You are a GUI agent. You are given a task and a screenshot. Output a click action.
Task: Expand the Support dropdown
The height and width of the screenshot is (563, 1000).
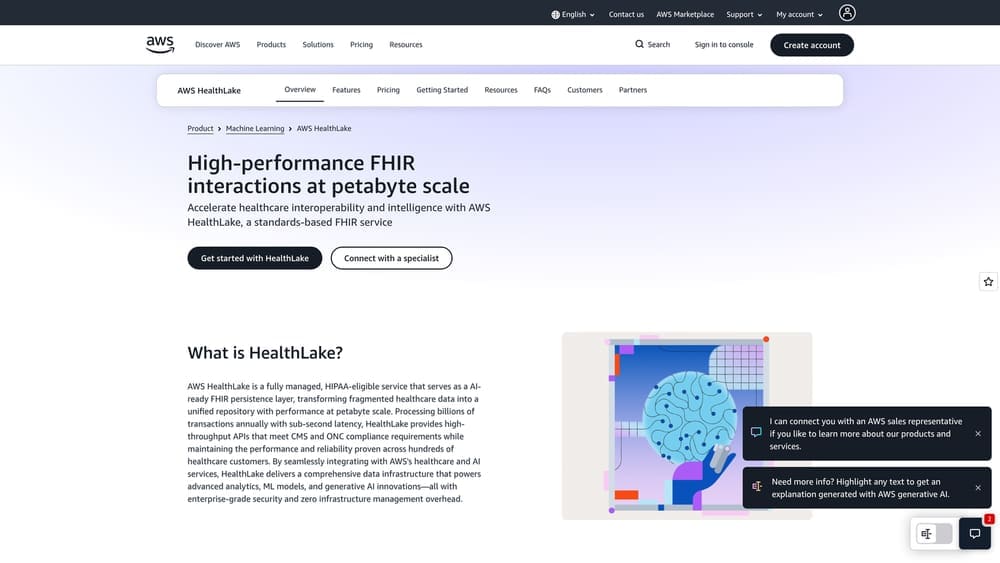744,15
